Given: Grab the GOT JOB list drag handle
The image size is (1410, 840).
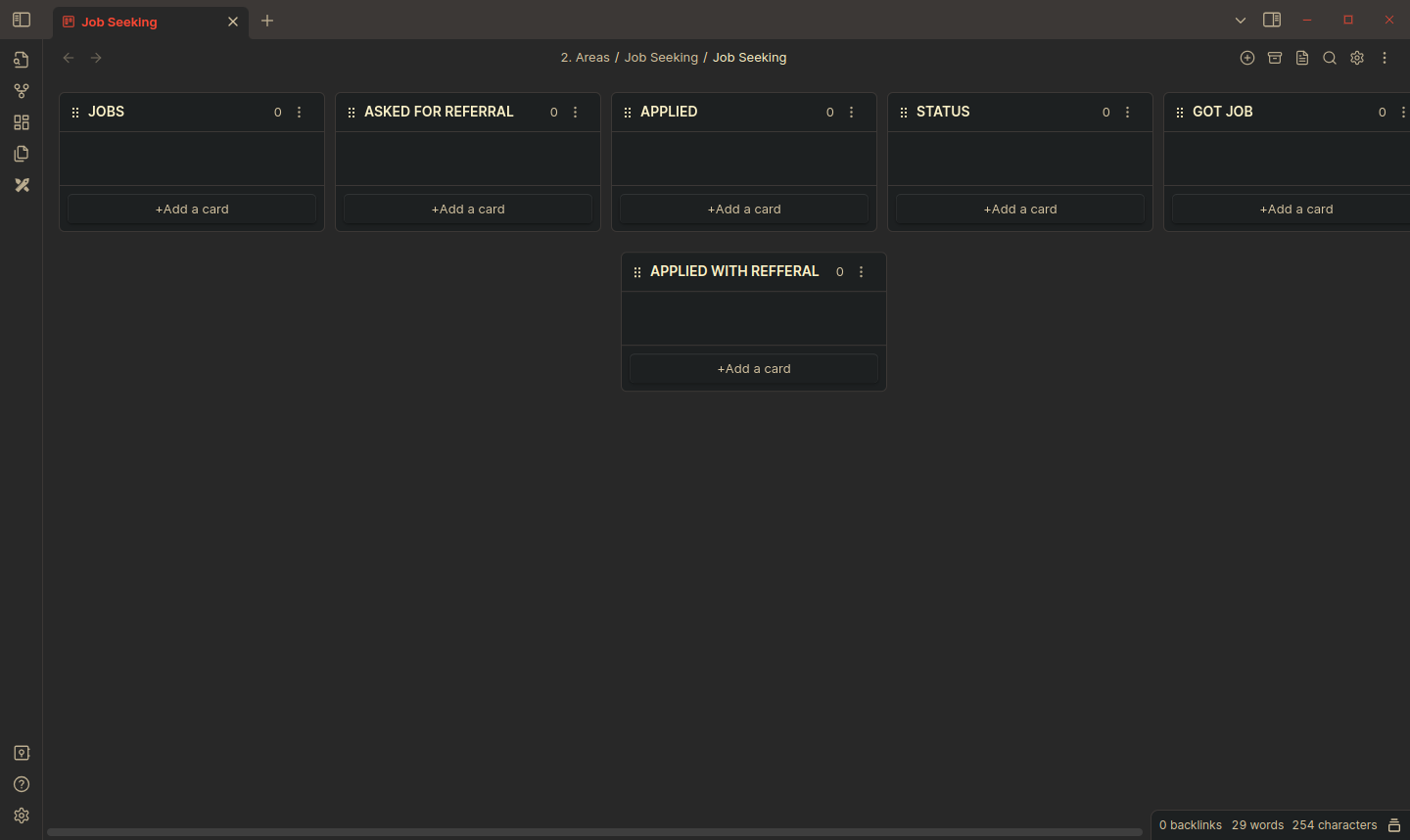Looking at the screenshot, I should (x=1180, y=113).
